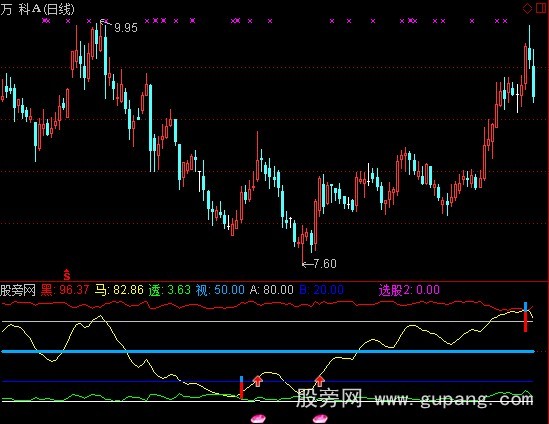Click the thick light-blue 50 level line
The width and height of the screenshot is (549, 424).
[268, 351]
